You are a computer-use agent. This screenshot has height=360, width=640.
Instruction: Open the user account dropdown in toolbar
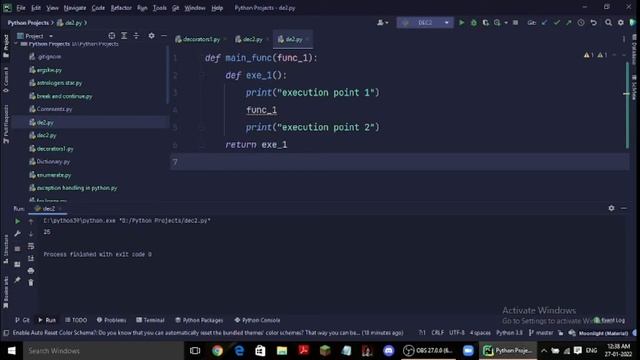click(382, 23)
